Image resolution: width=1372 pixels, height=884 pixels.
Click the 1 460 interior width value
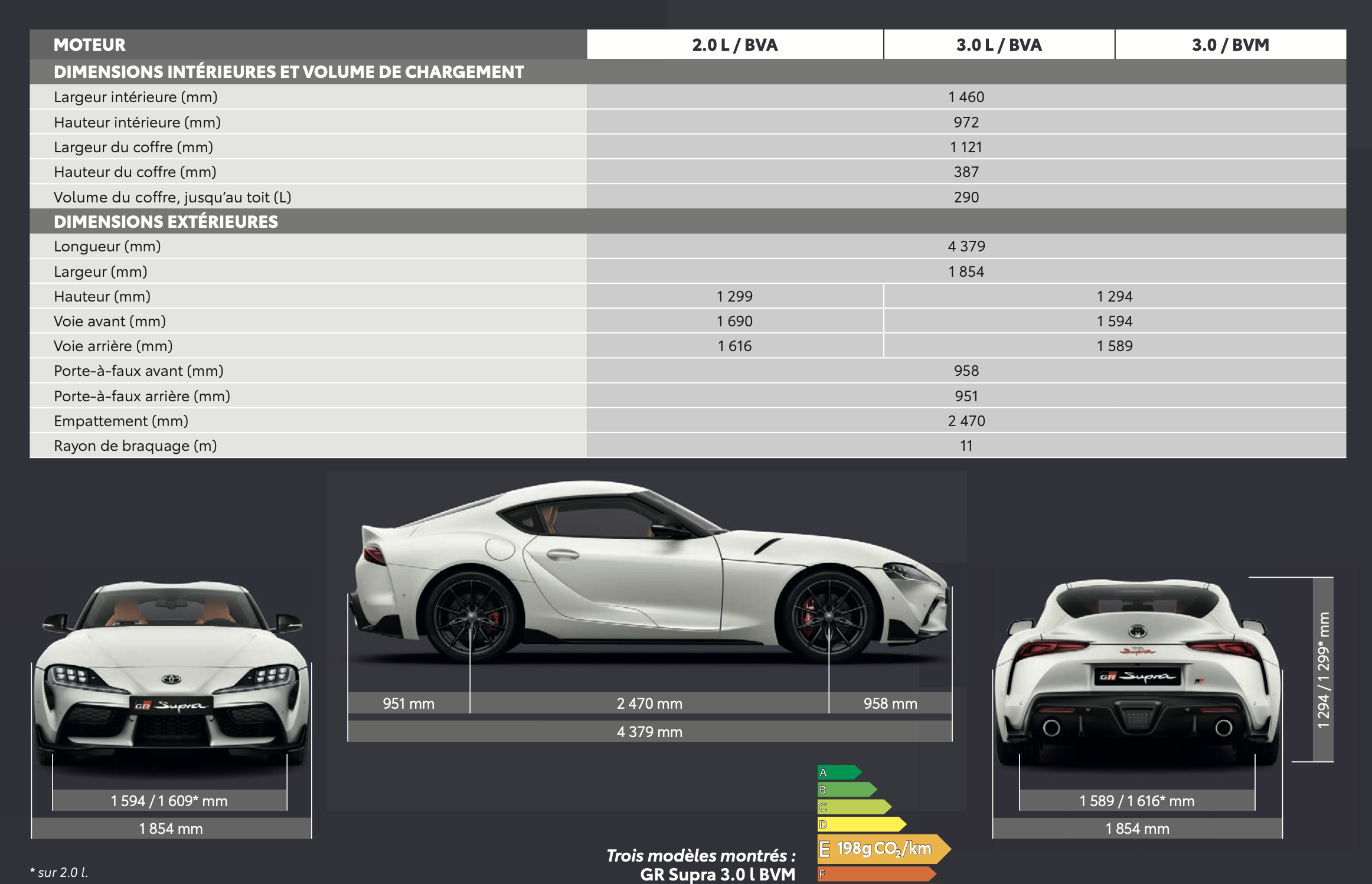coord(966,97)
